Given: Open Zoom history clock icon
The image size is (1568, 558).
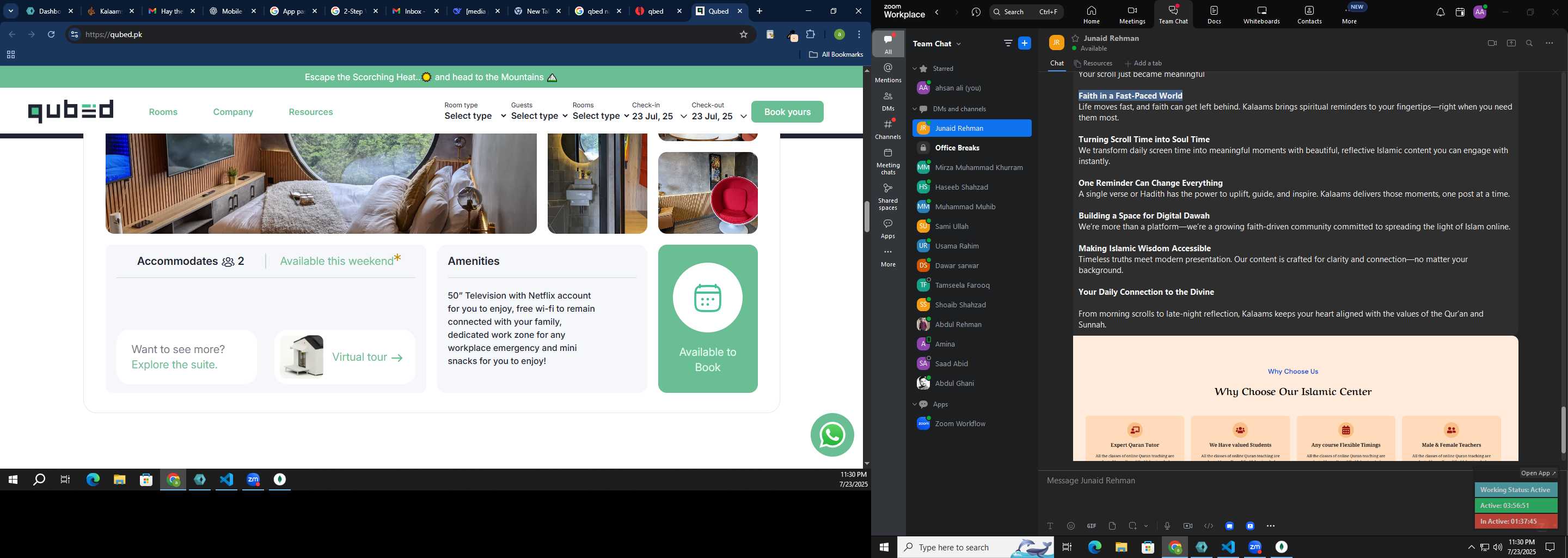Looking at the screenshot, I should (976, 12).
